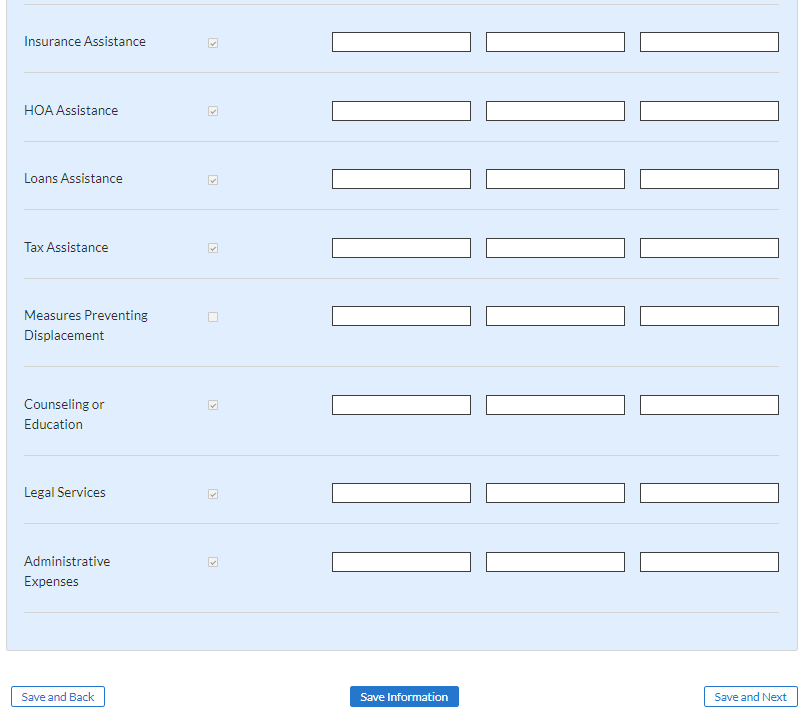Toggle the Insurance Assistance checkbox

click(213, 43)
